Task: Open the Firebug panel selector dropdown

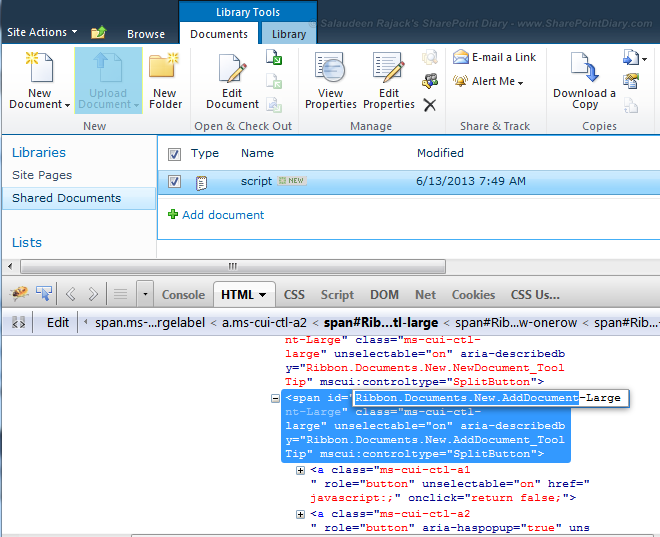Action: coord(145,294)
